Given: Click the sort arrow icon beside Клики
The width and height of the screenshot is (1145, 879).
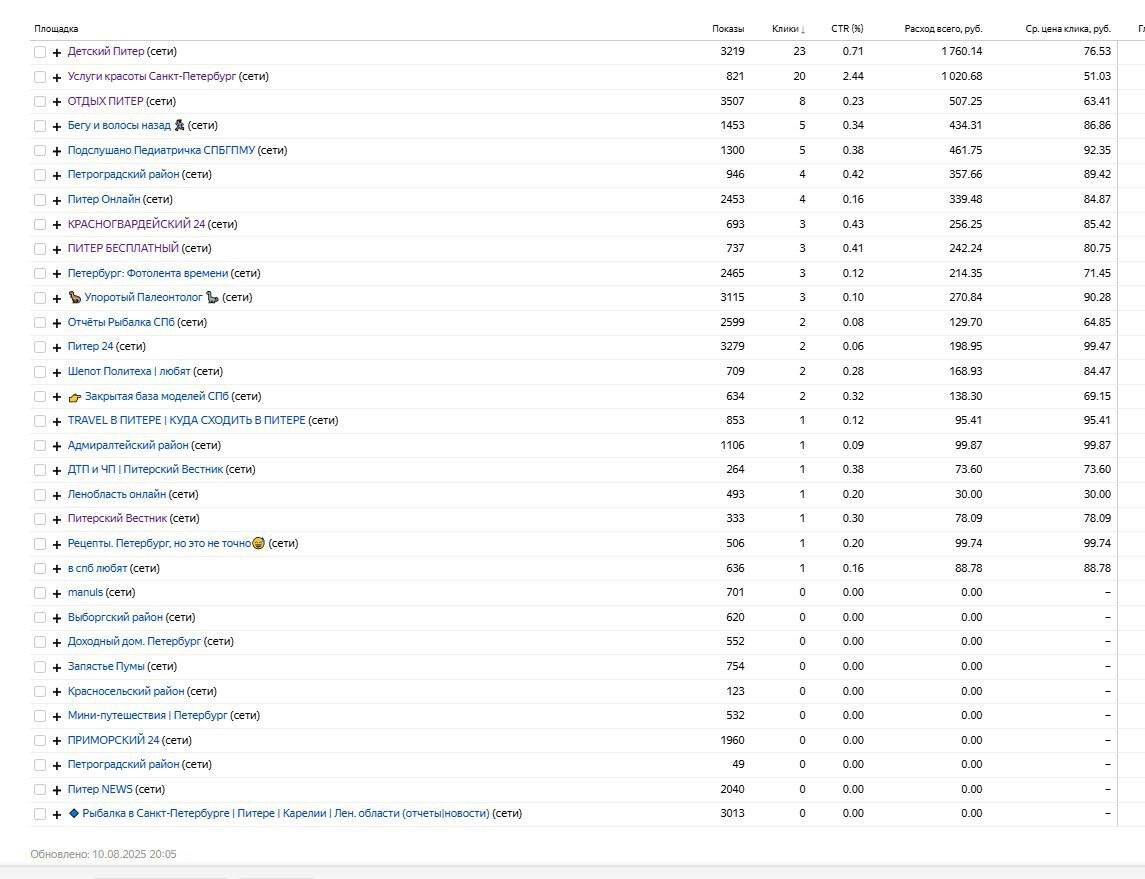Looking at the screenshot, I should [803, 29].
